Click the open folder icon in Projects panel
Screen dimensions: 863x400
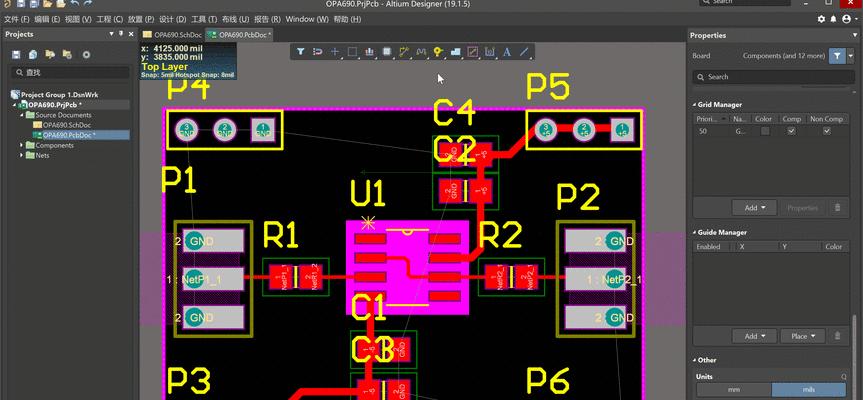(x=50, y=54)
